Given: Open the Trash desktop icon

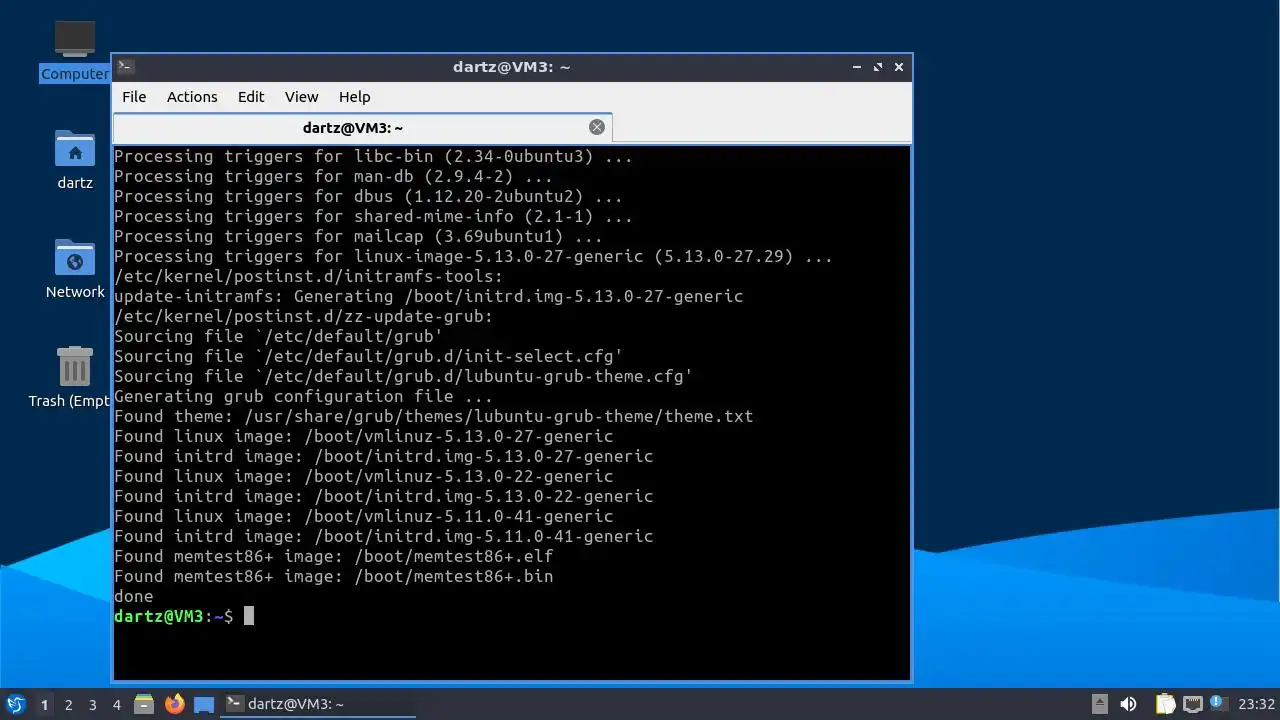Looking at the screenshot, I should pyautogui.click(x=75, y=378).
